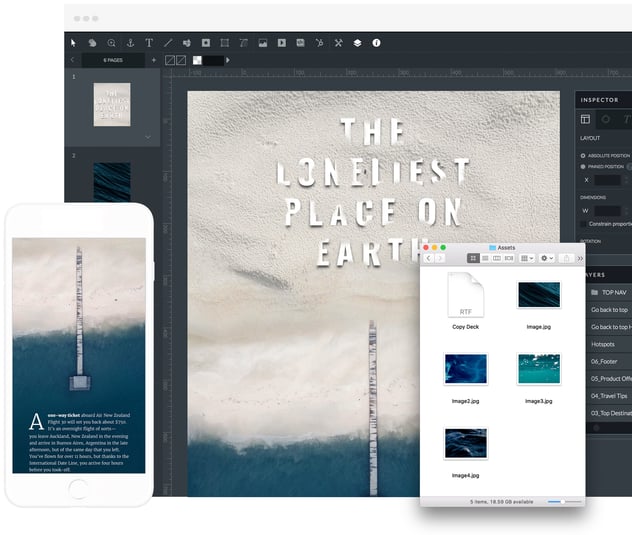This screenshot has width=632, height=535.
Task: Open the Finder arrange-by dropdown
Action: 526,258
